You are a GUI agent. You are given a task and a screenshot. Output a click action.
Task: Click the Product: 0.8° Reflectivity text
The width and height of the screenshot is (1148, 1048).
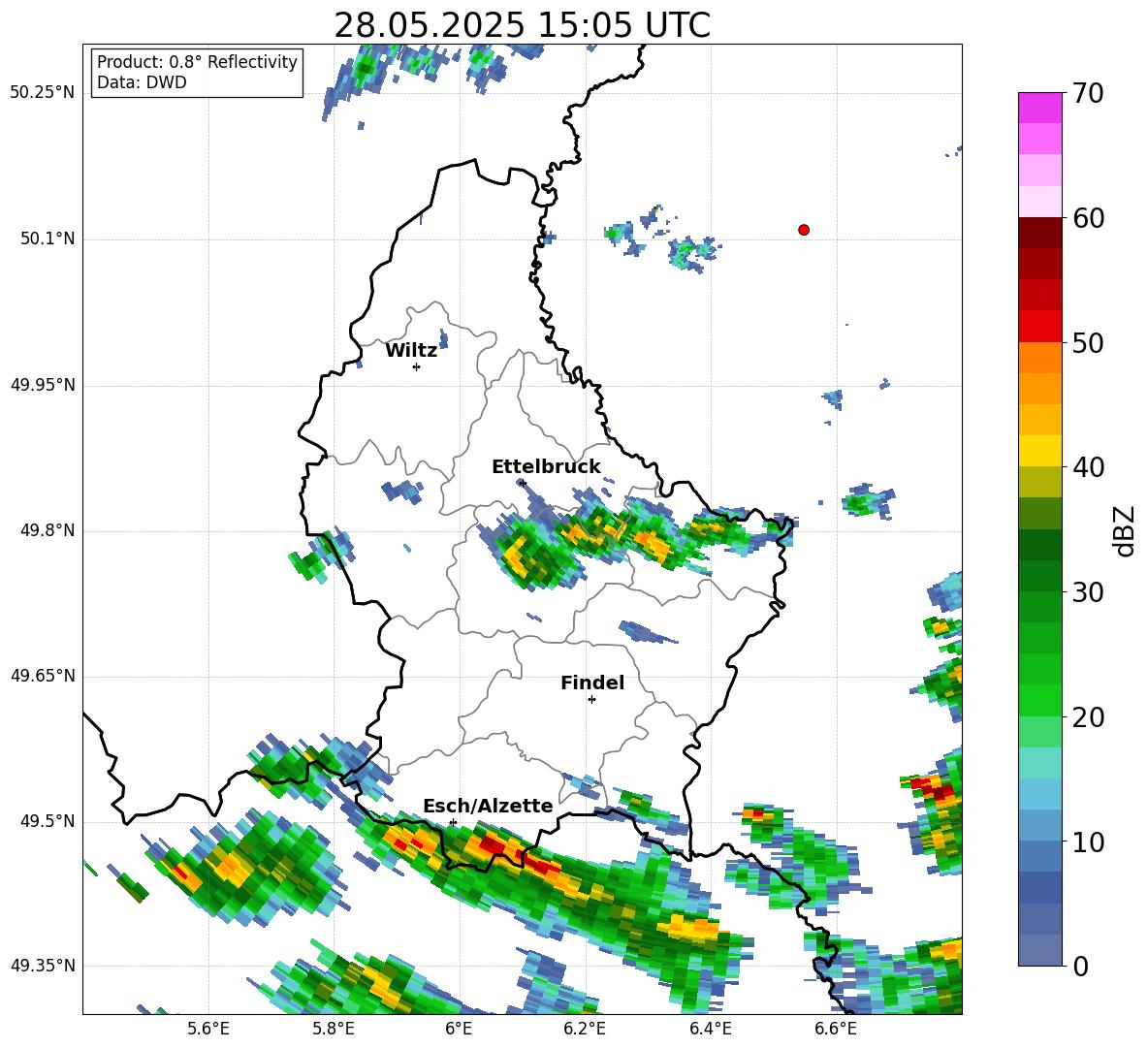tap(197, 62)
